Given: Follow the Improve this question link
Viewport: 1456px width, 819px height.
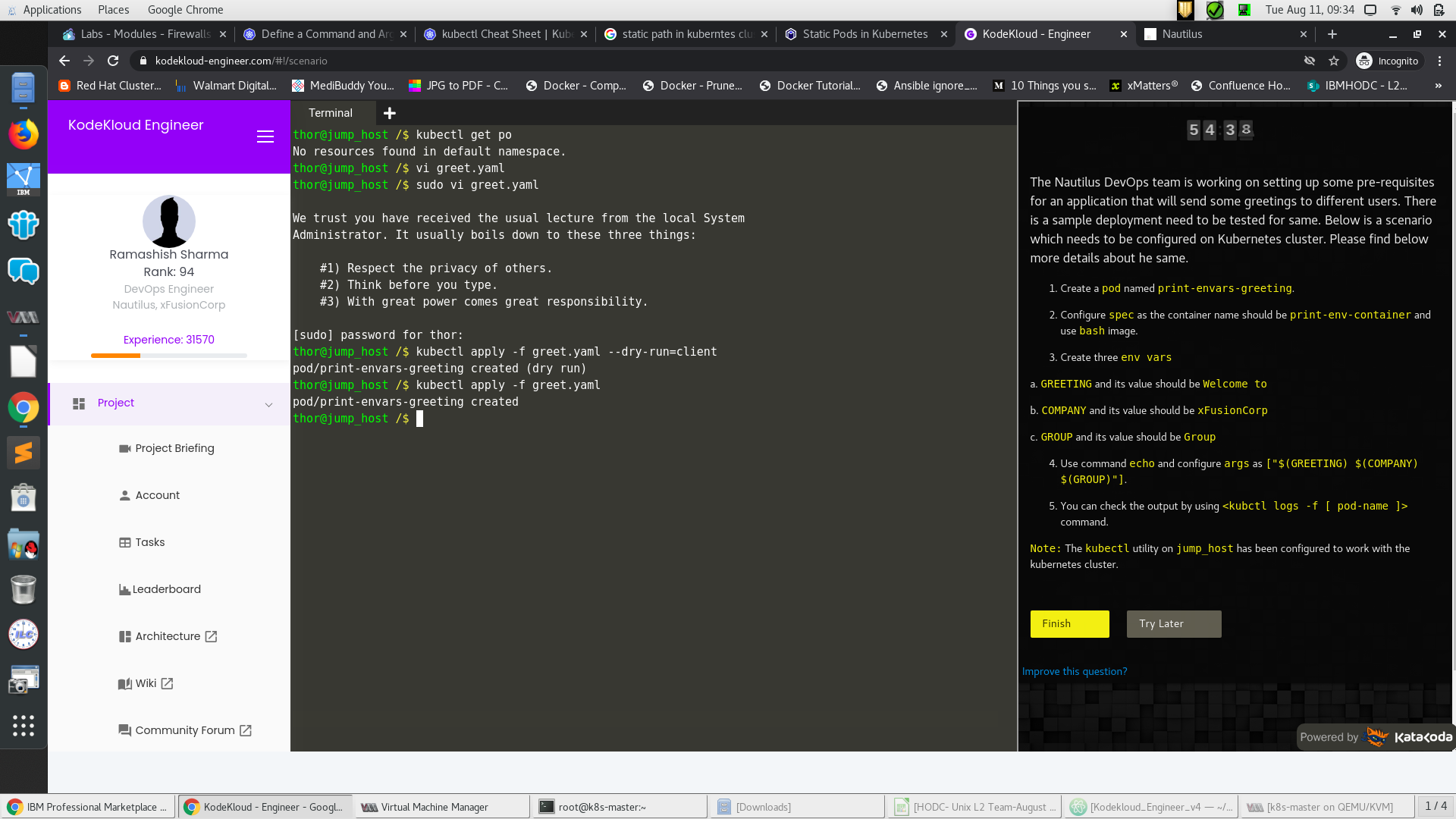Looking at the screenshot, I should coord(1074,671).
